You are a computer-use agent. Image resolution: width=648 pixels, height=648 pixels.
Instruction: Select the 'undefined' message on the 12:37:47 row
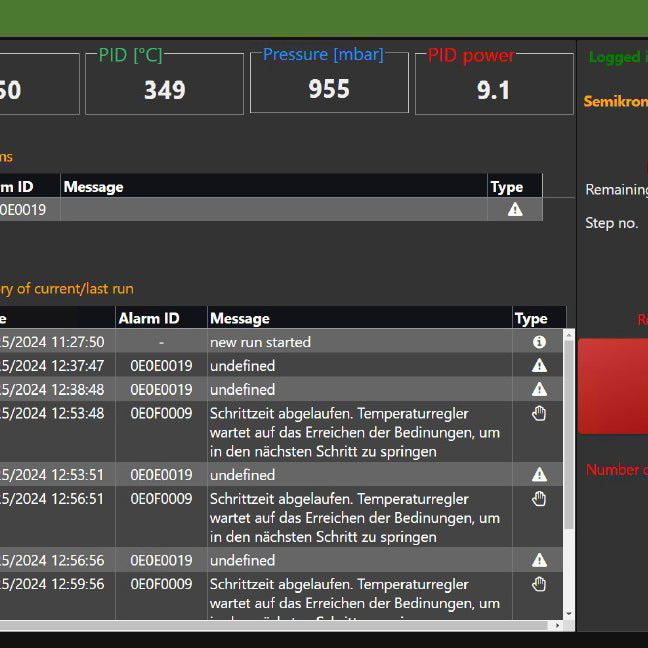[242, 365]
